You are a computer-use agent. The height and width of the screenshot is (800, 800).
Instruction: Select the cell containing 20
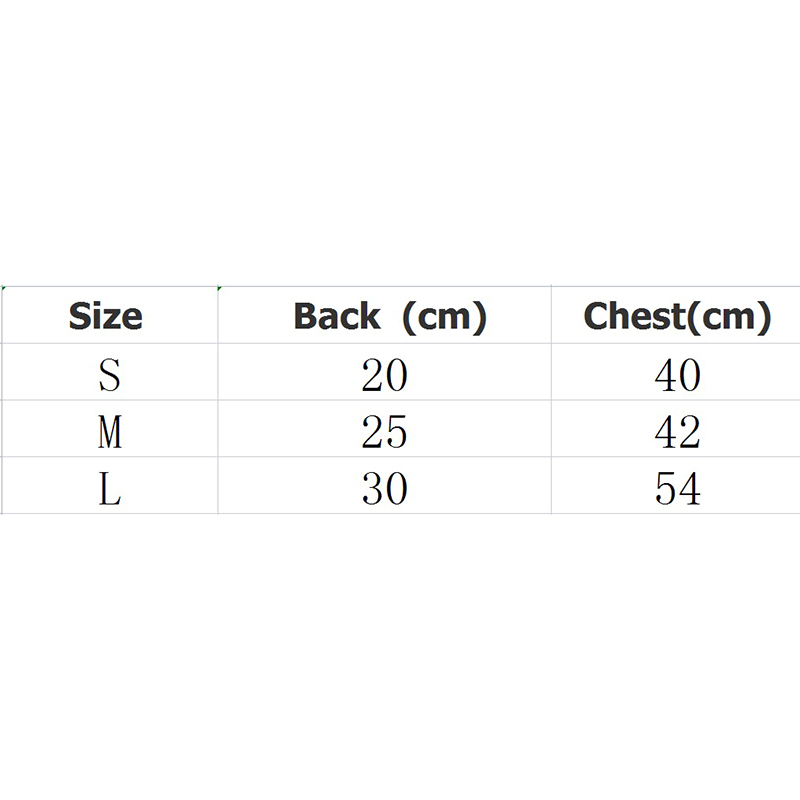point(384,376)
